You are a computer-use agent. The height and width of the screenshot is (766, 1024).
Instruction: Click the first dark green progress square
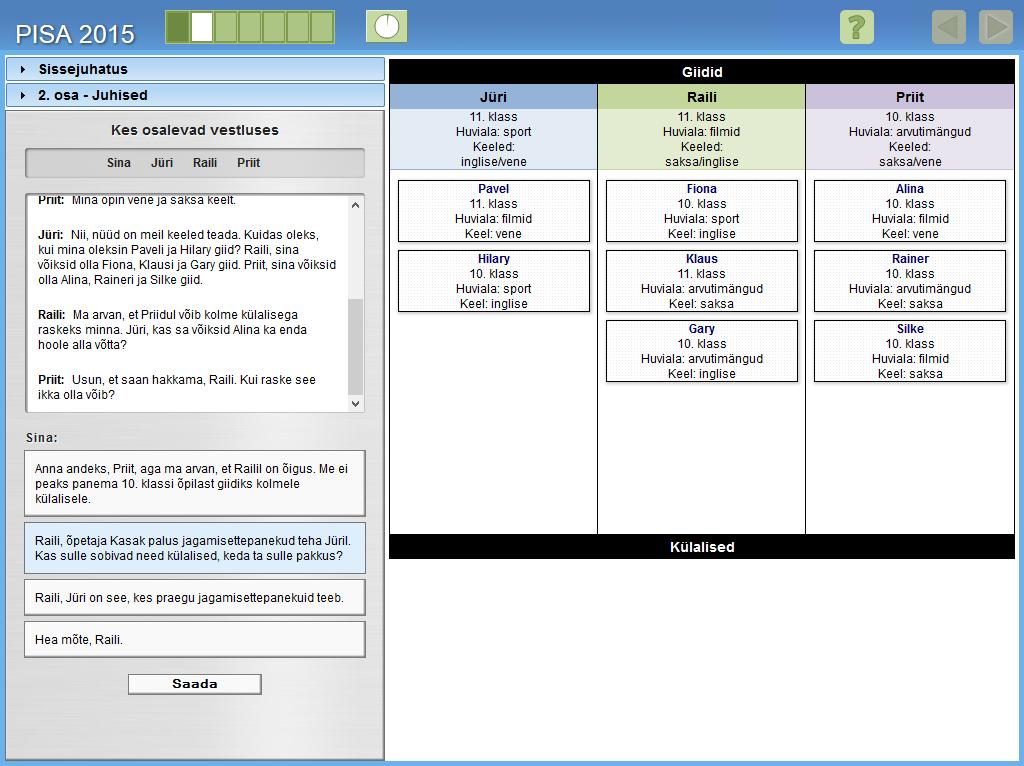click(x=178, y=27)
